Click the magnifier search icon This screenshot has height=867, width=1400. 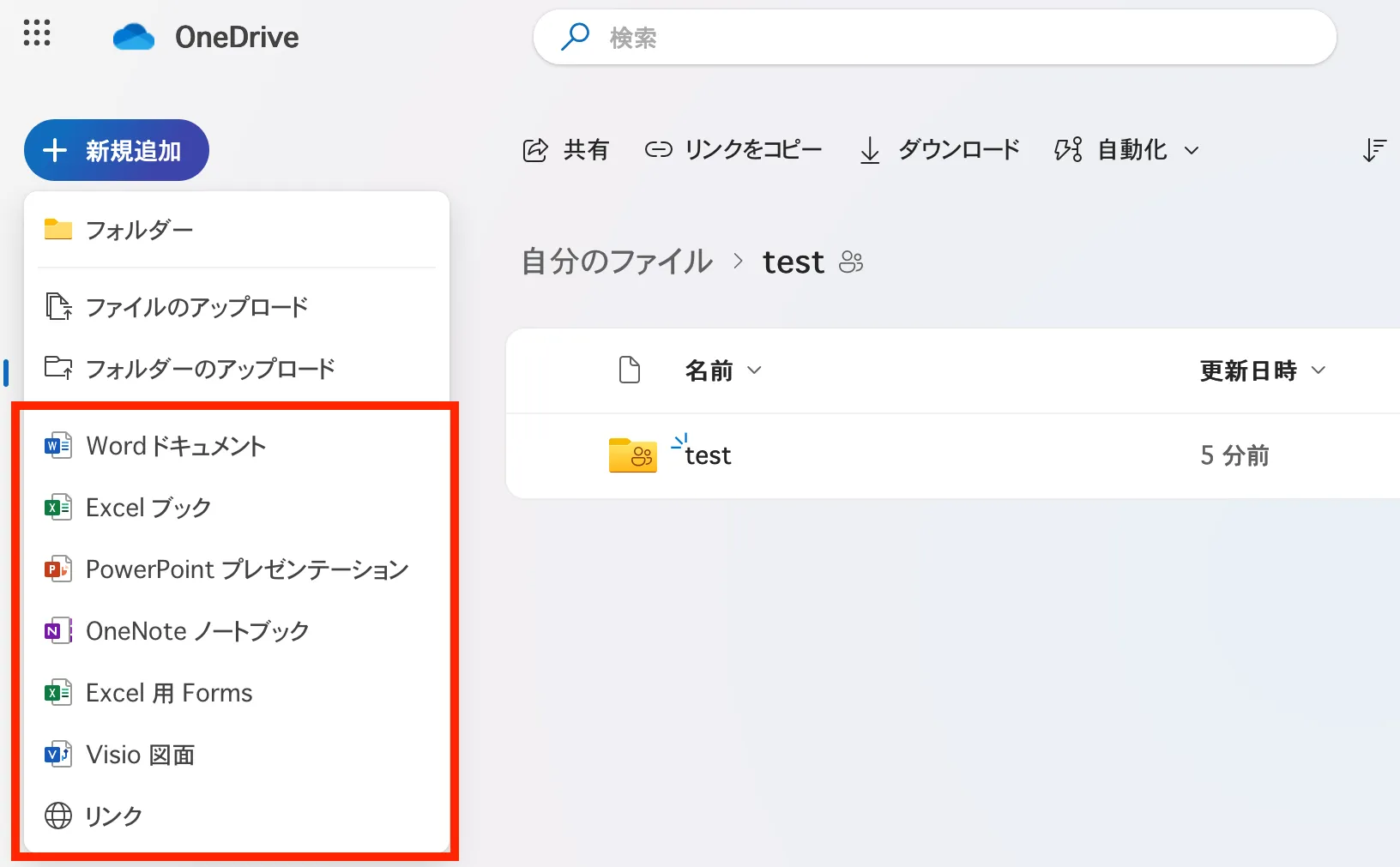(575, 37)
